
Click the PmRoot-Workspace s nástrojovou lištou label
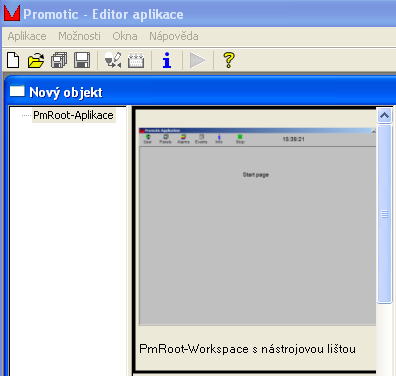click(x=247, y=349)
